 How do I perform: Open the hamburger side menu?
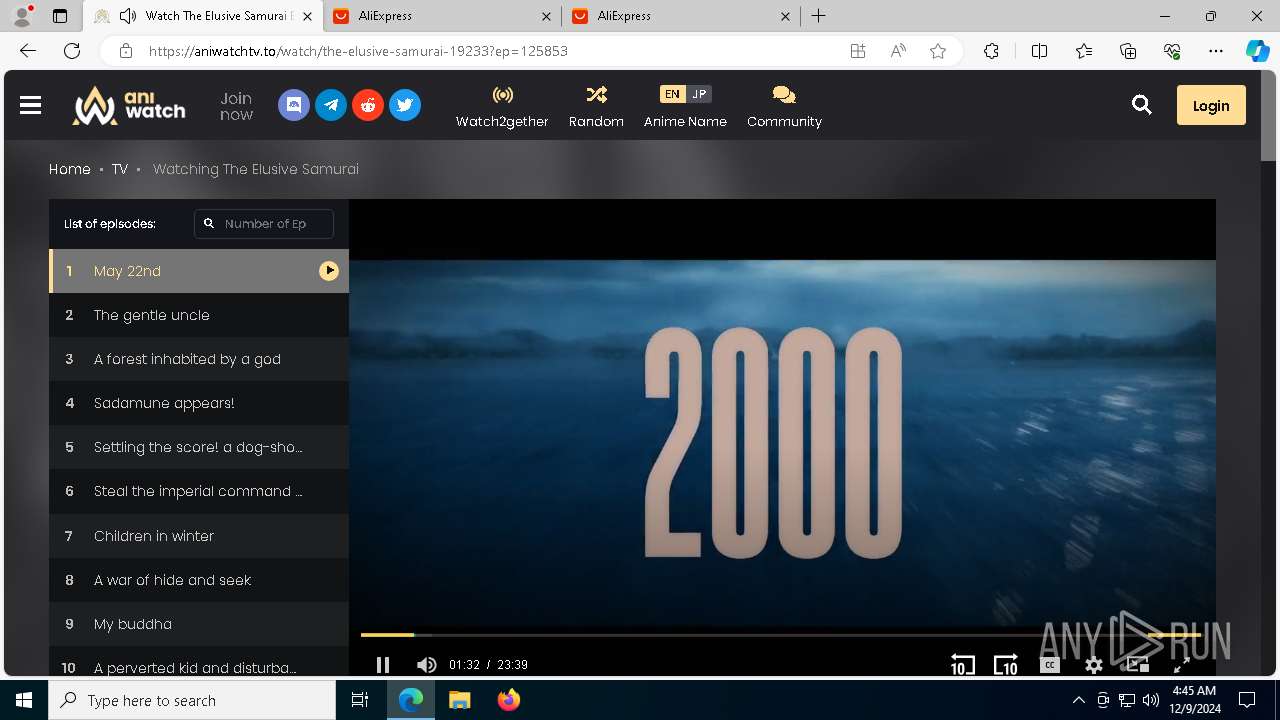pos(30,105)
